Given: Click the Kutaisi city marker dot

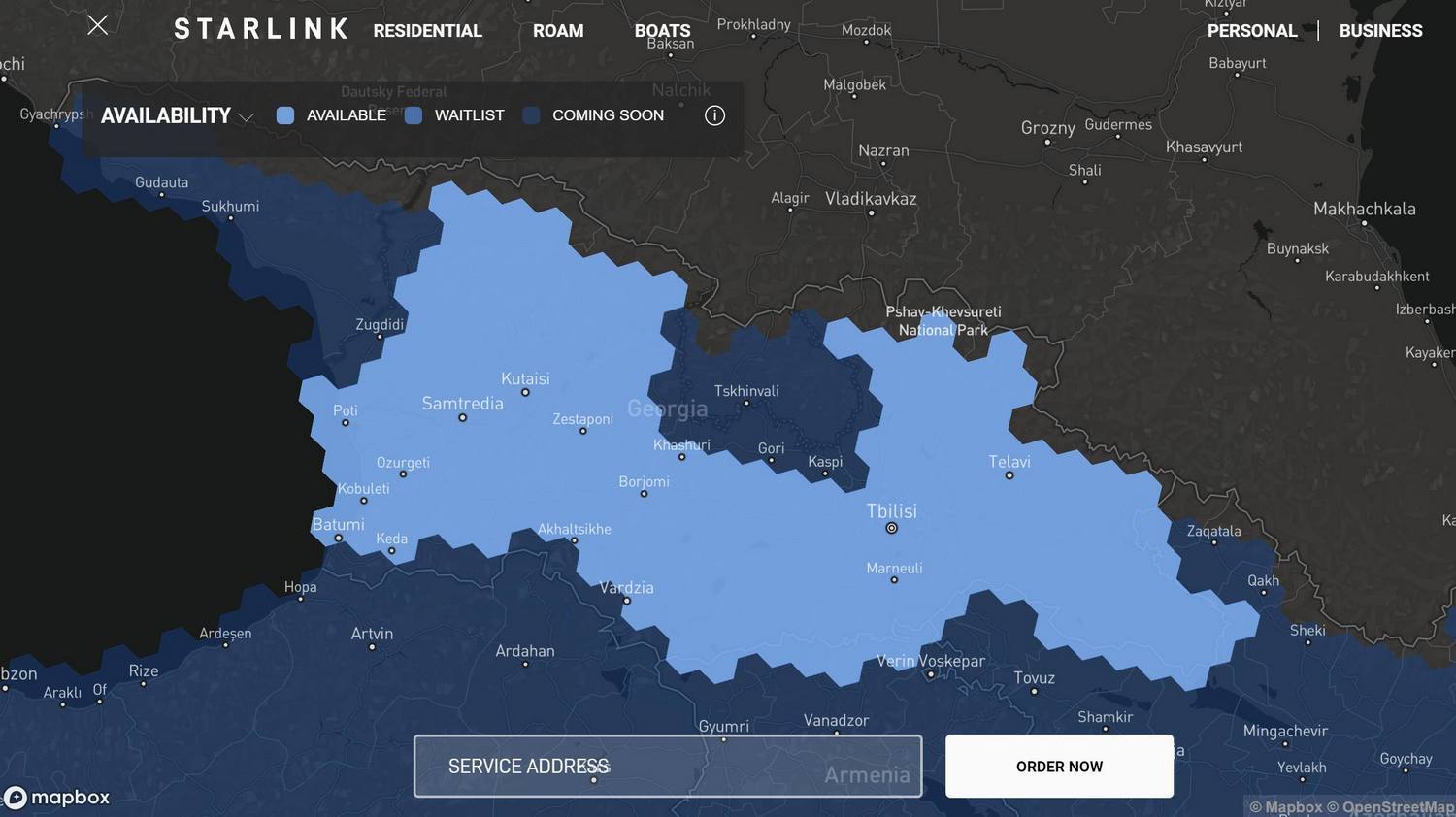Looking at the screenshot, I should click(525, 393).
